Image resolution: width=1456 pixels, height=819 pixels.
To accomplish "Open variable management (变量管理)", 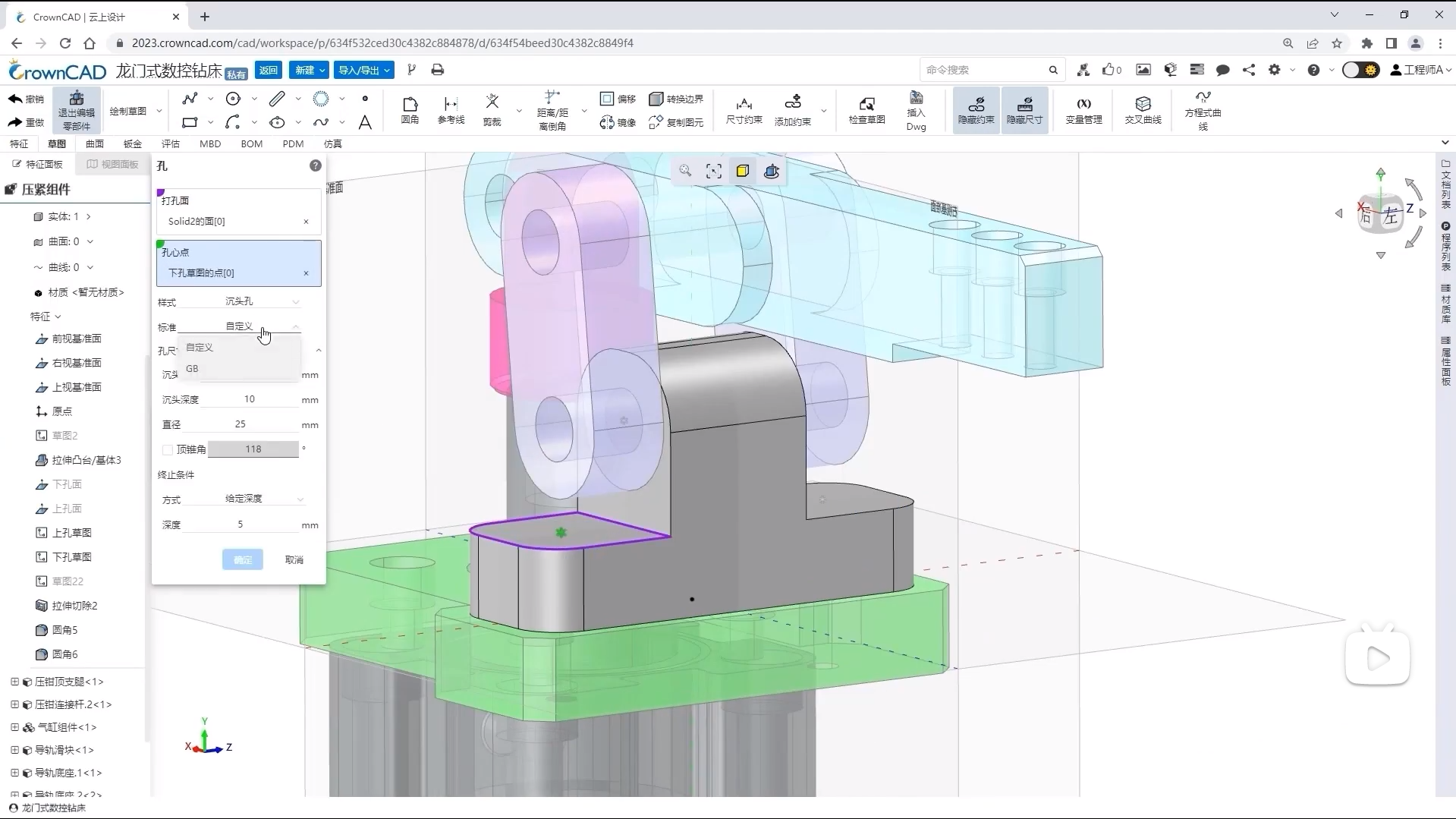I will click(1083, 110).
